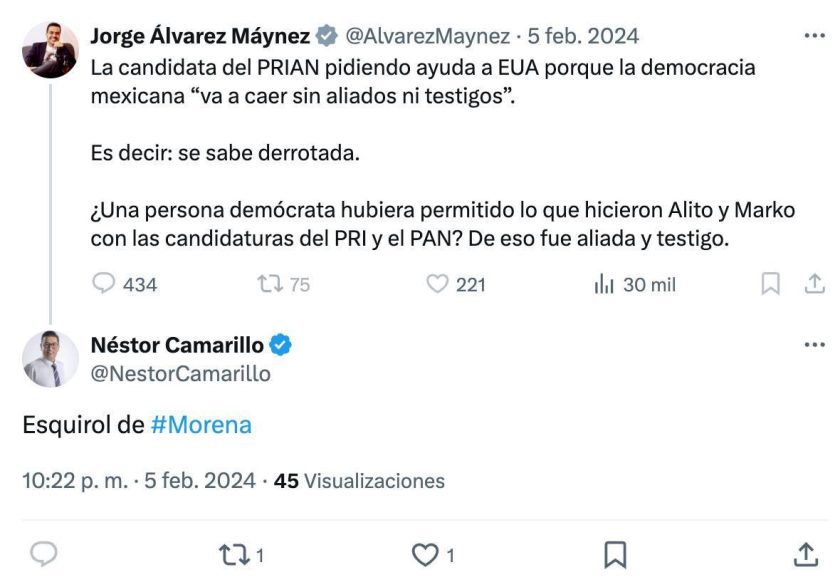Open more options for Néstor Camarillo tweet

(815, 345)
